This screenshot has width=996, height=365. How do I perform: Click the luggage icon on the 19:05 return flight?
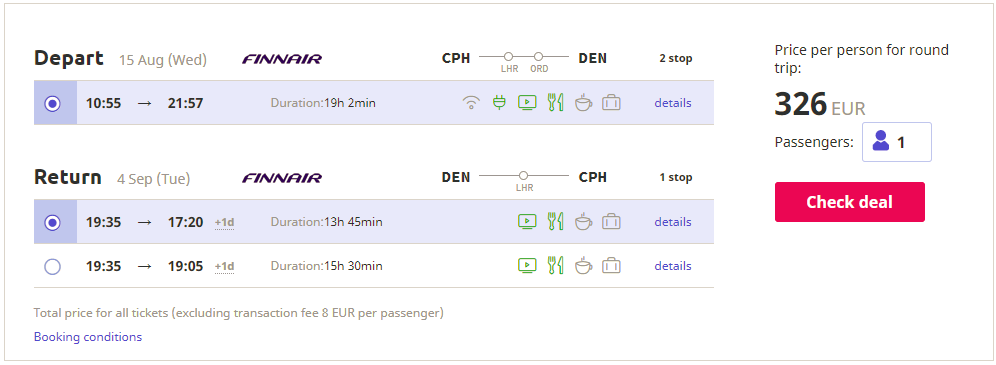coord(611,265)
